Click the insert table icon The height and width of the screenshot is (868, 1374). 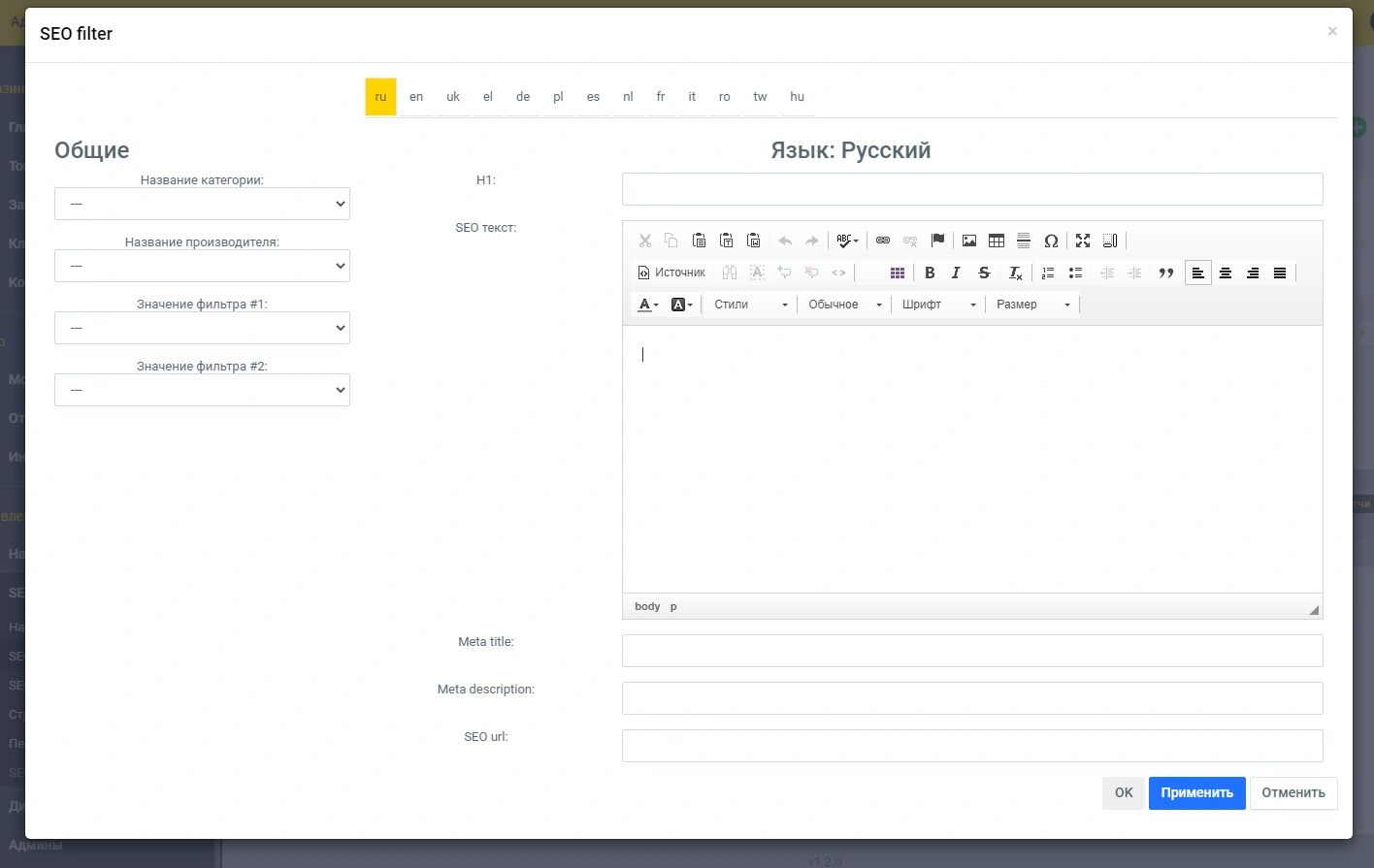(x=997, y=241)
